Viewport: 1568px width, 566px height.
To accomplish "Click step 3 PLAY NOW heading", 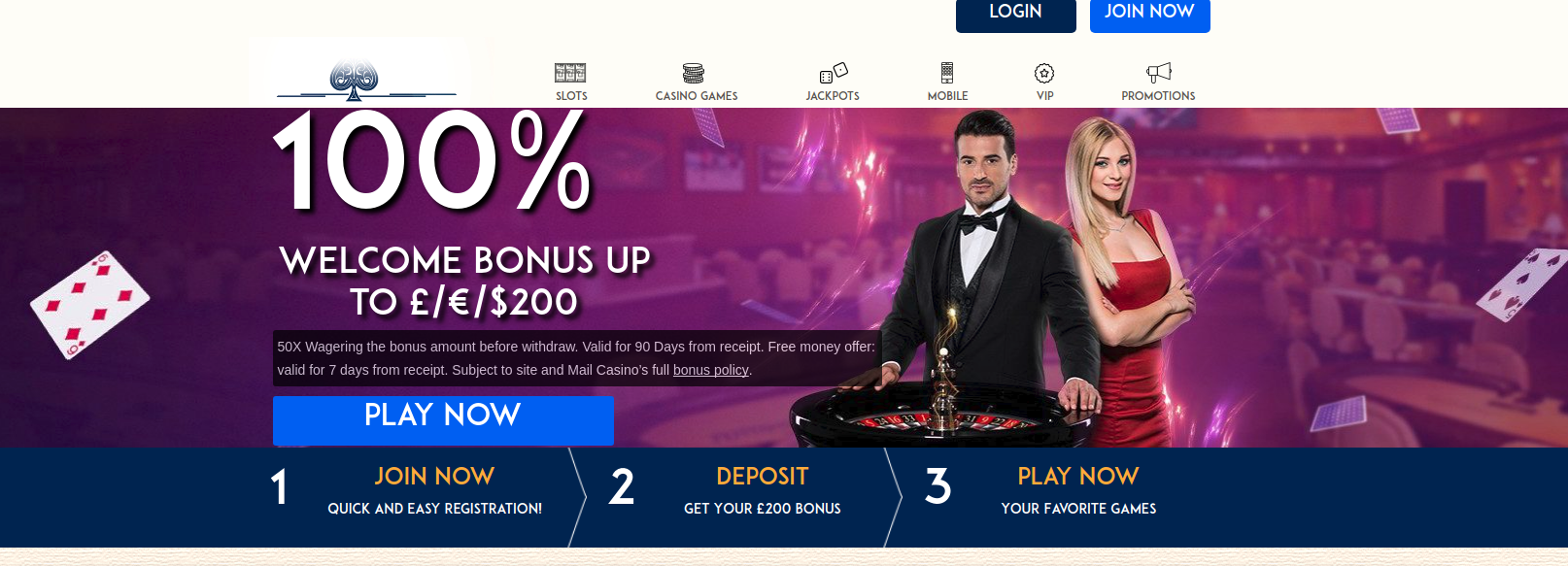I will pyautogui.click(x=1078, y=477).
